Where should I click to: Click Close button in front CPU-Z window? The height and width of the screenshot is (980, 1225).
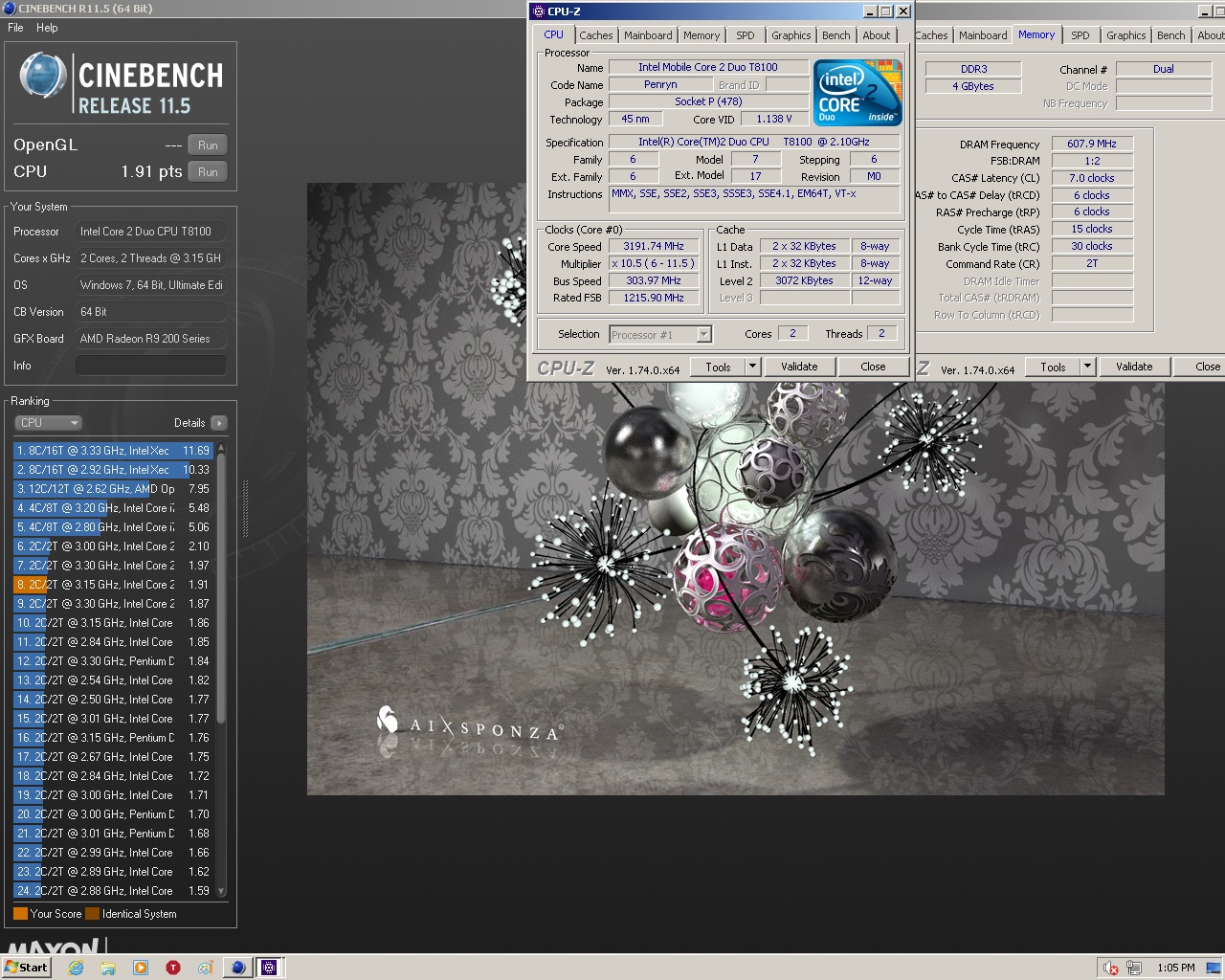tap(873, 367)
